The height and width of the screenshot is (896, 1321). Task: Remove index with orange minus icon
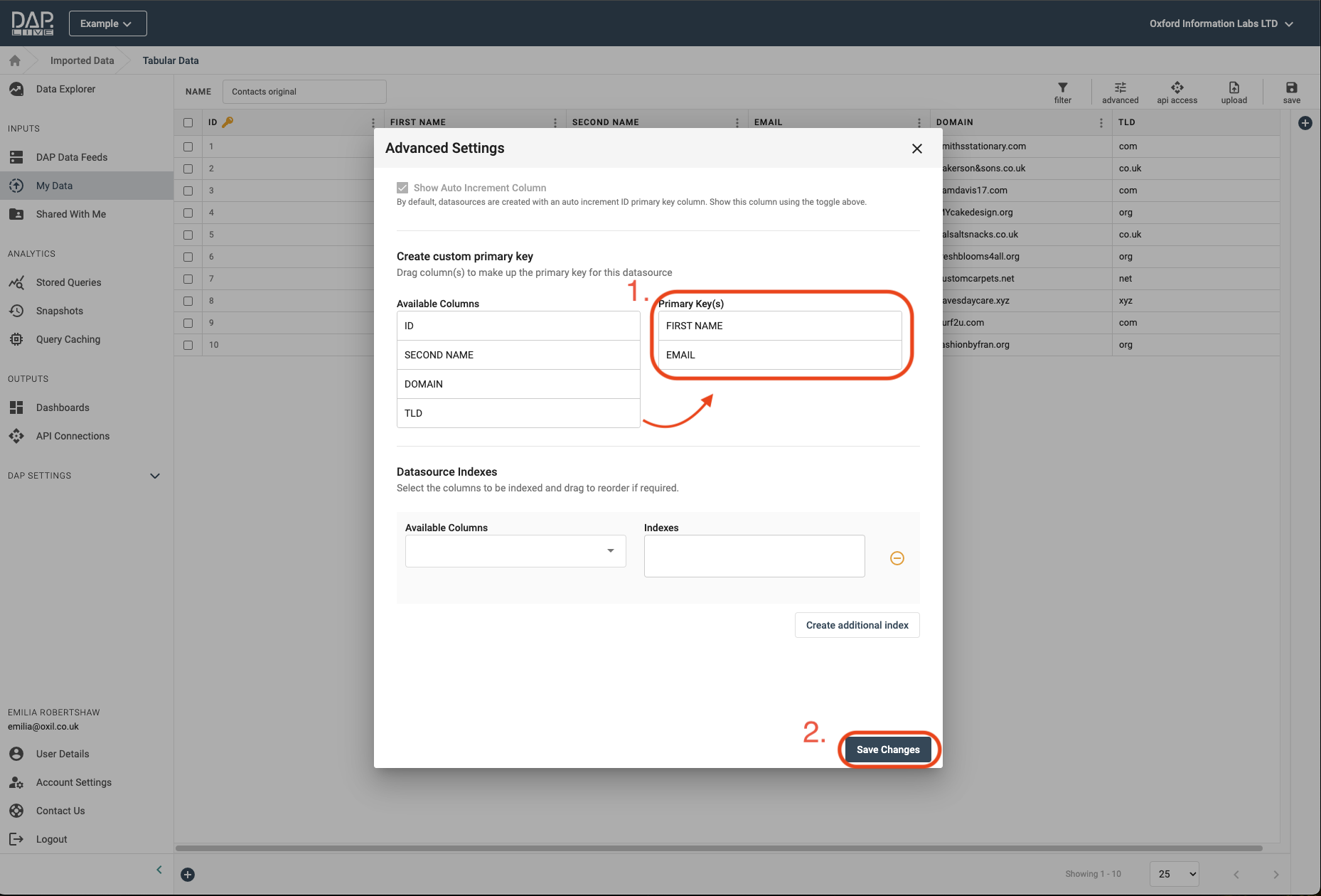897,558
